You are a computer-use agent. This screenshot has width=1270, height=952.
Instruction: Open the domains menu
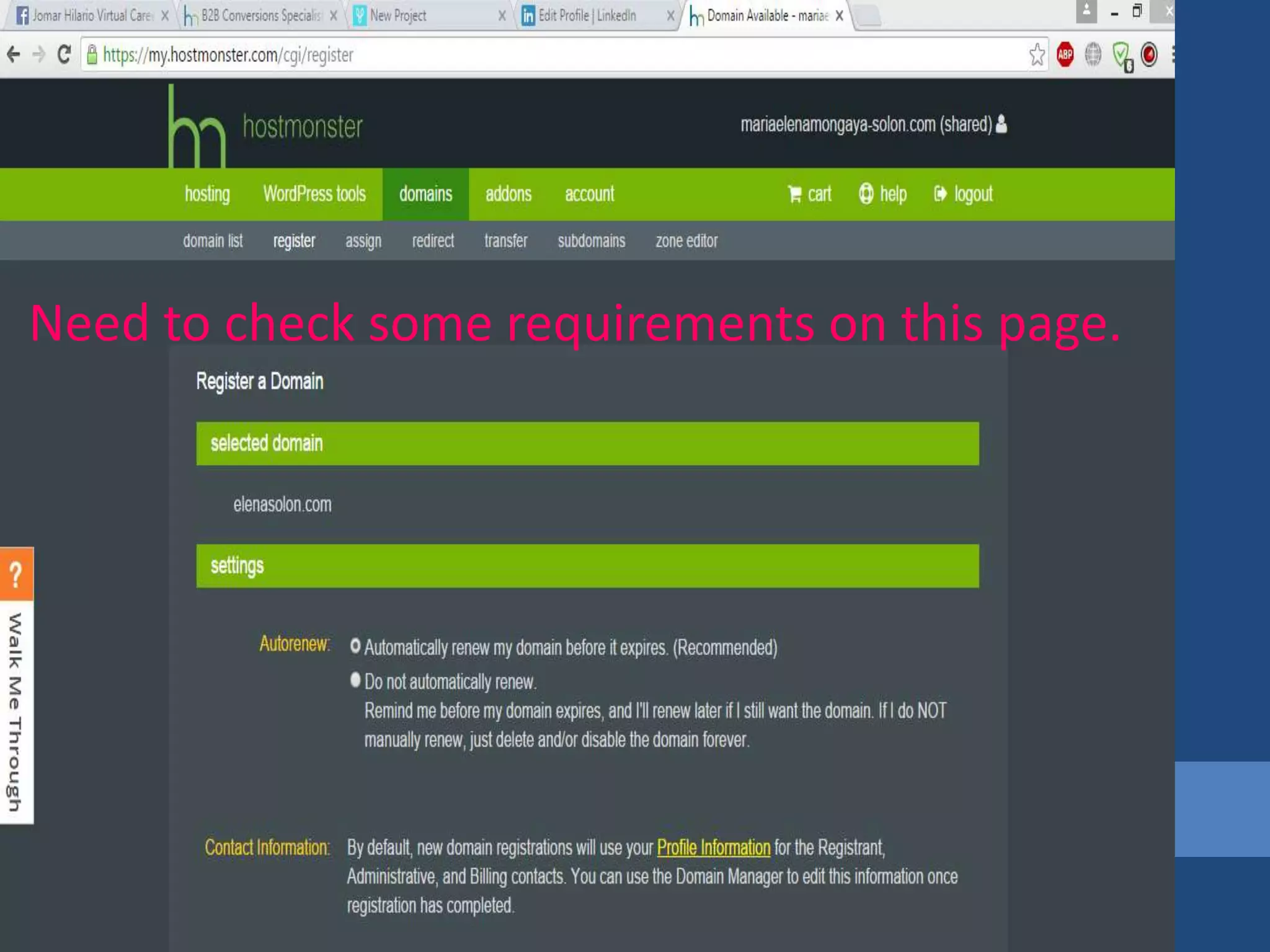pyautogui.click(x=425, y=194)
